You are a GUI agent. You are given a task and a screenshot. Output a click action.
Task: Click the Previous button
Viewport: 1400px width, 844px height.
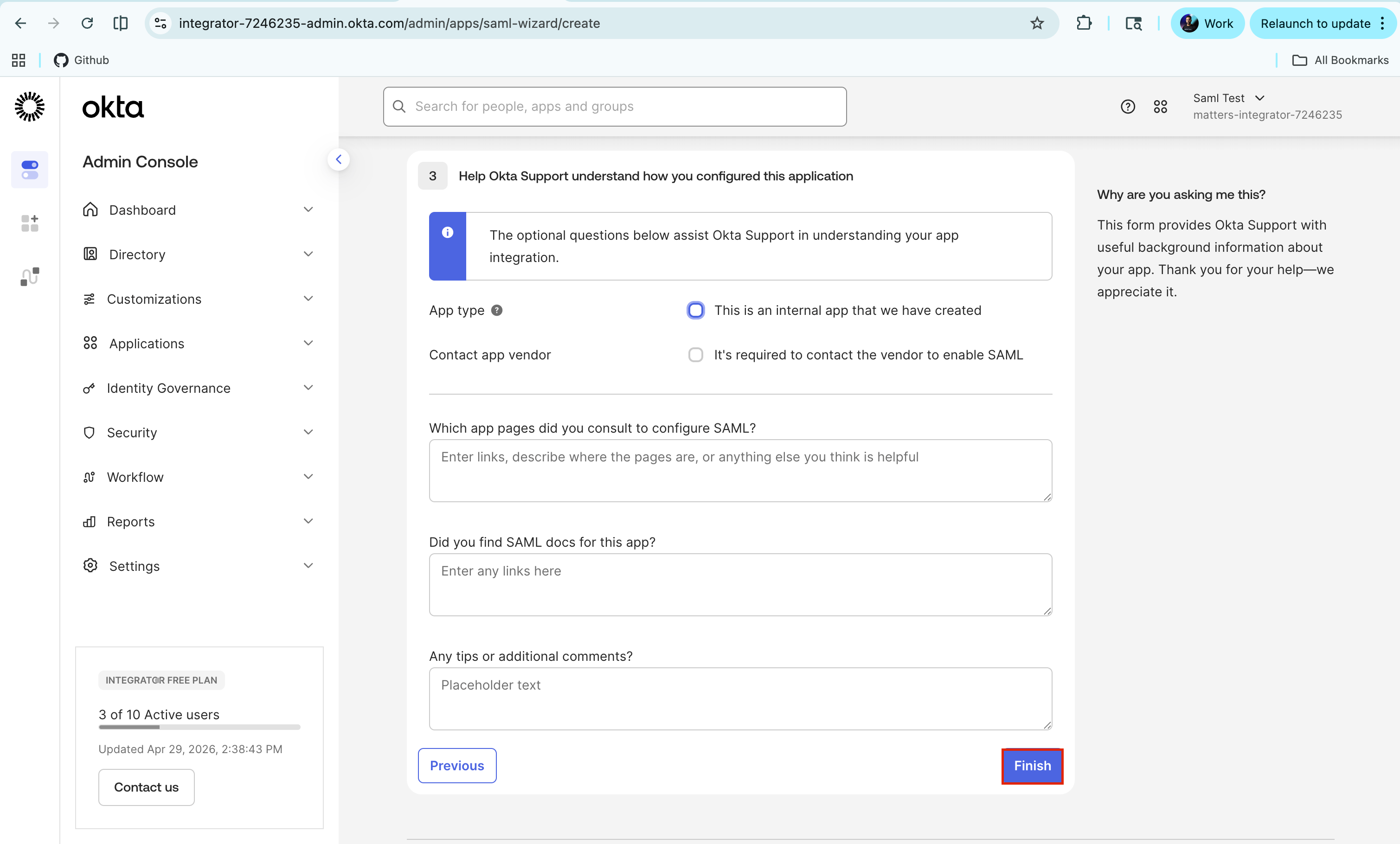(x=457, y=766)
